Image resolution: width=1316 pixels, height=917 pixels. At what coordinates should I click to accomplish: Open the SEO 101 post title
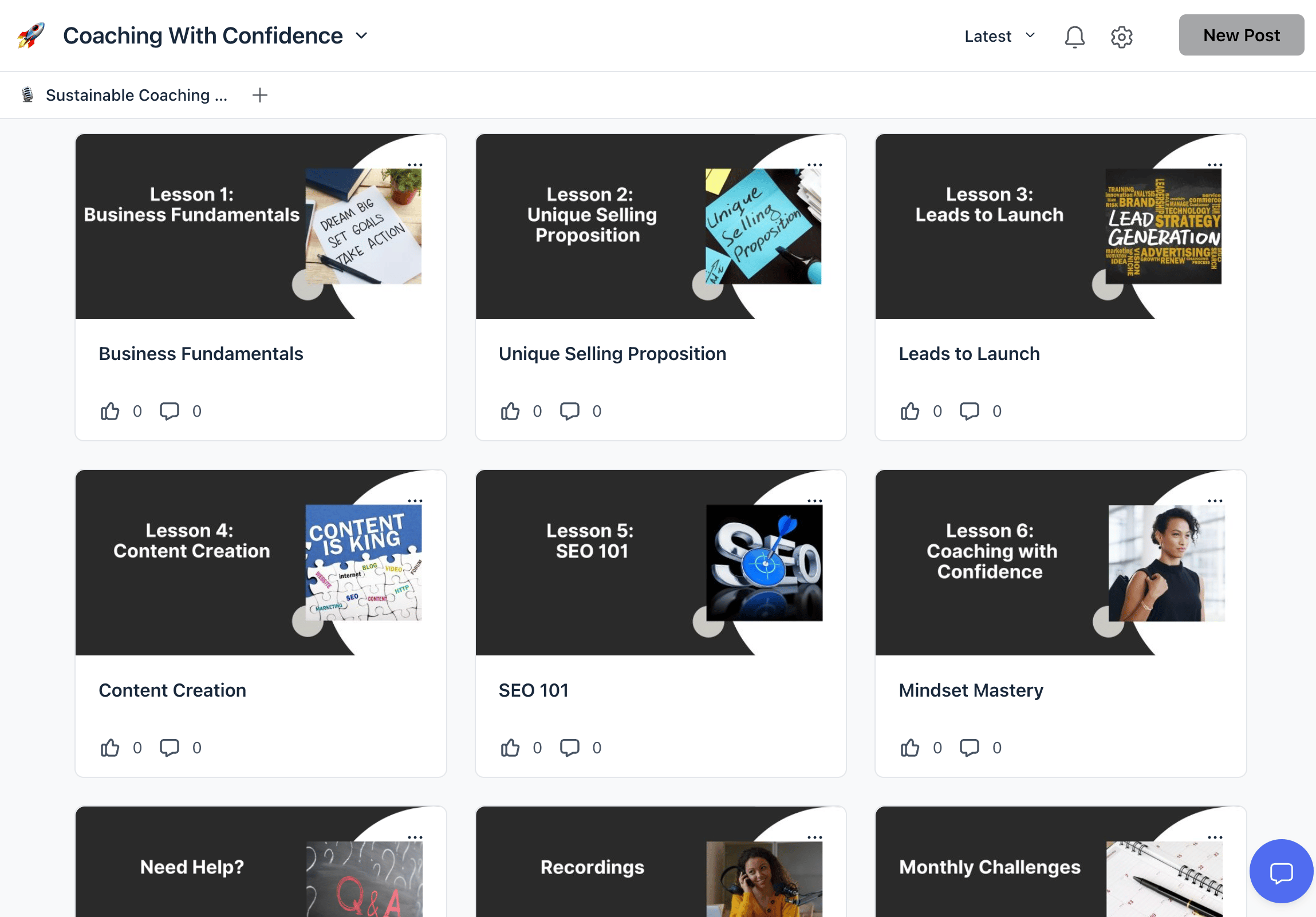pyautogui.click(x=533, y=690)
